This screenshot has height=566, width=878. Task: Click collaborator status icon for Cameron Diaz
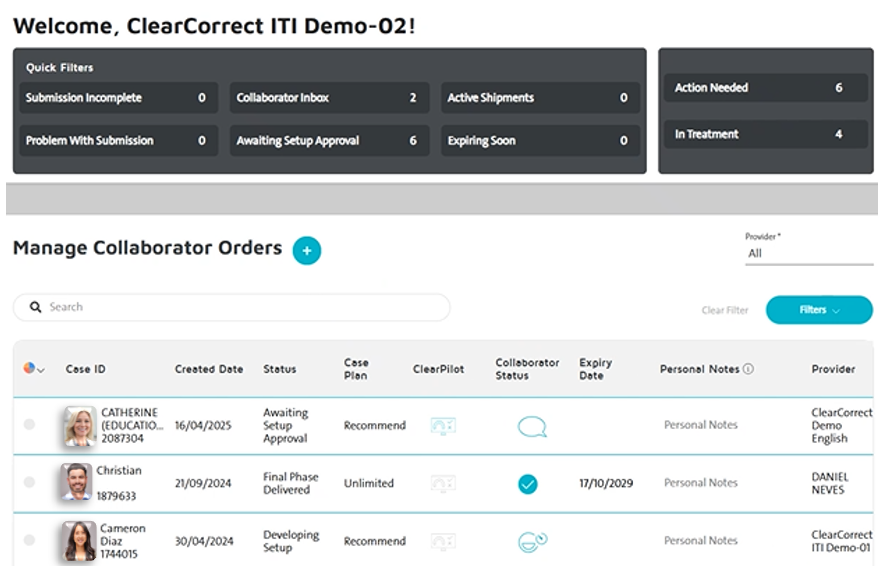click(x=532, y=541)
